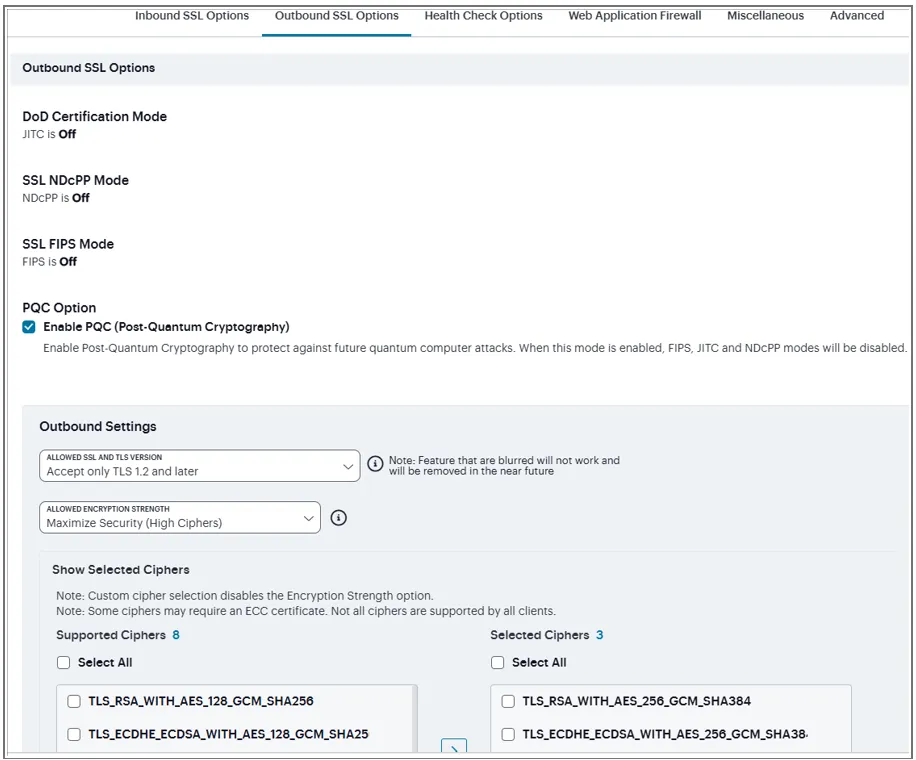Image resolution: width=916 pixels, height=760 pixels.
Task: Click the "Supported Ciphers" count label
Action: point(118,635)
